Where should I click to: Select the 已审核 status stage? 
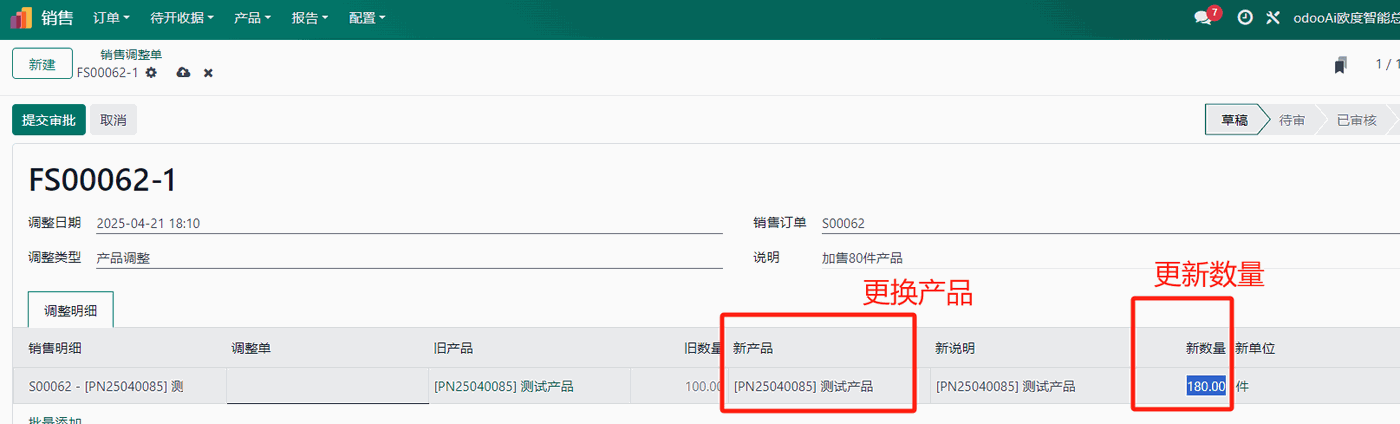(1357, 120)
